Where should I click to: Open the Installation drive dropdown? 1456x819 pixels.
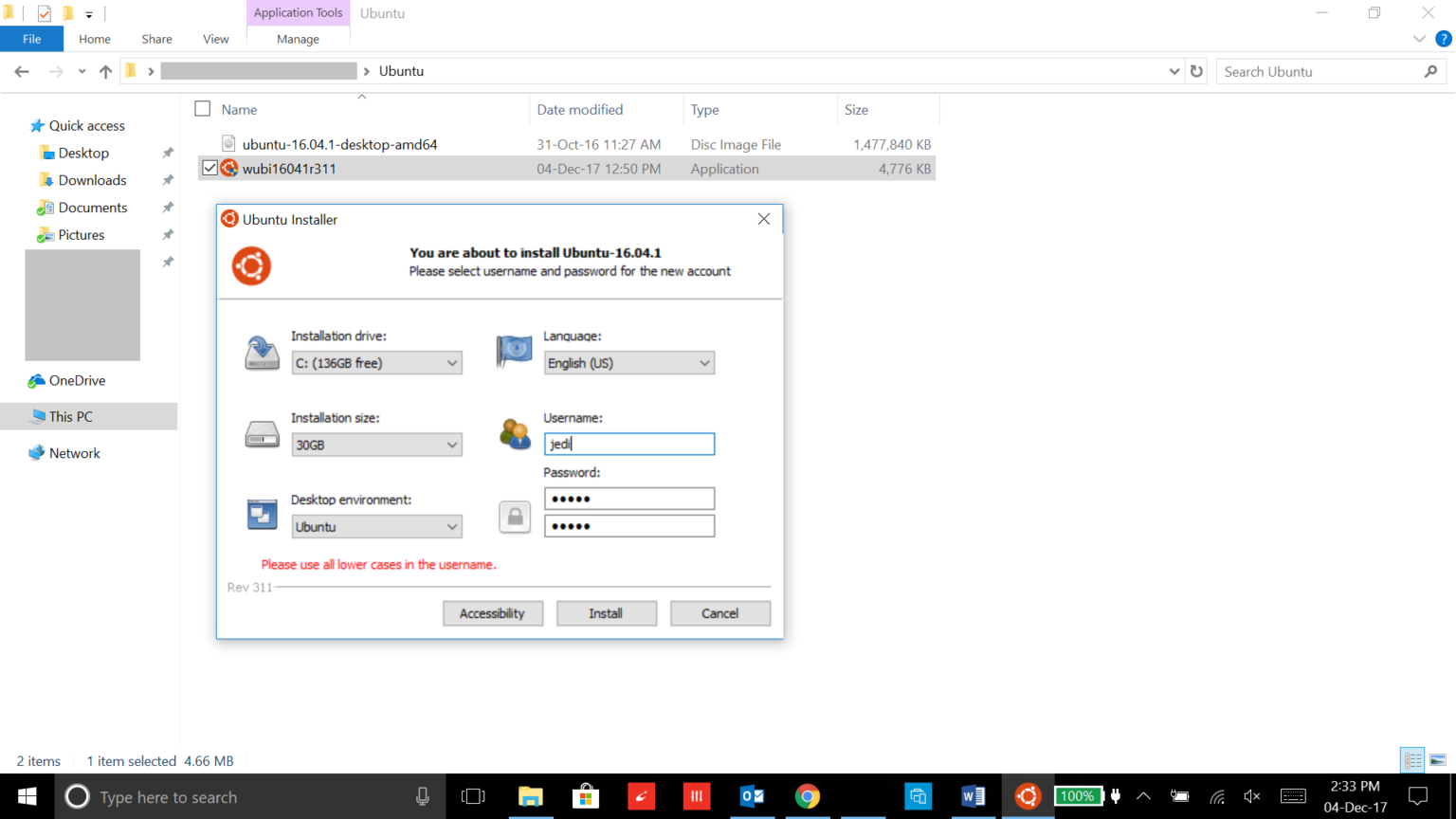pos(376,363)
